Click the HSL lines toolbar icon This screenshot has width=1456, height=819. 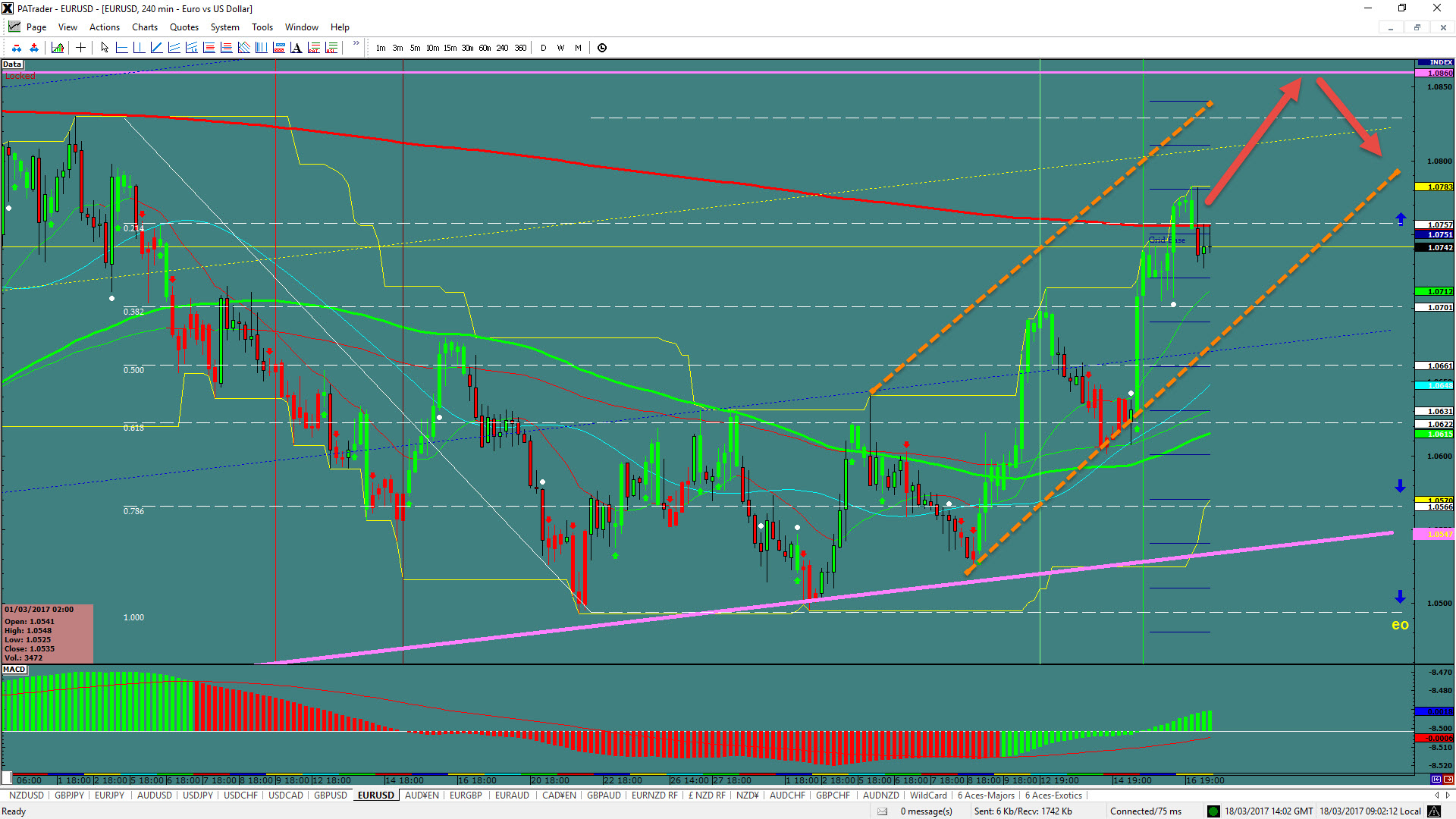[x=331, y=48]
